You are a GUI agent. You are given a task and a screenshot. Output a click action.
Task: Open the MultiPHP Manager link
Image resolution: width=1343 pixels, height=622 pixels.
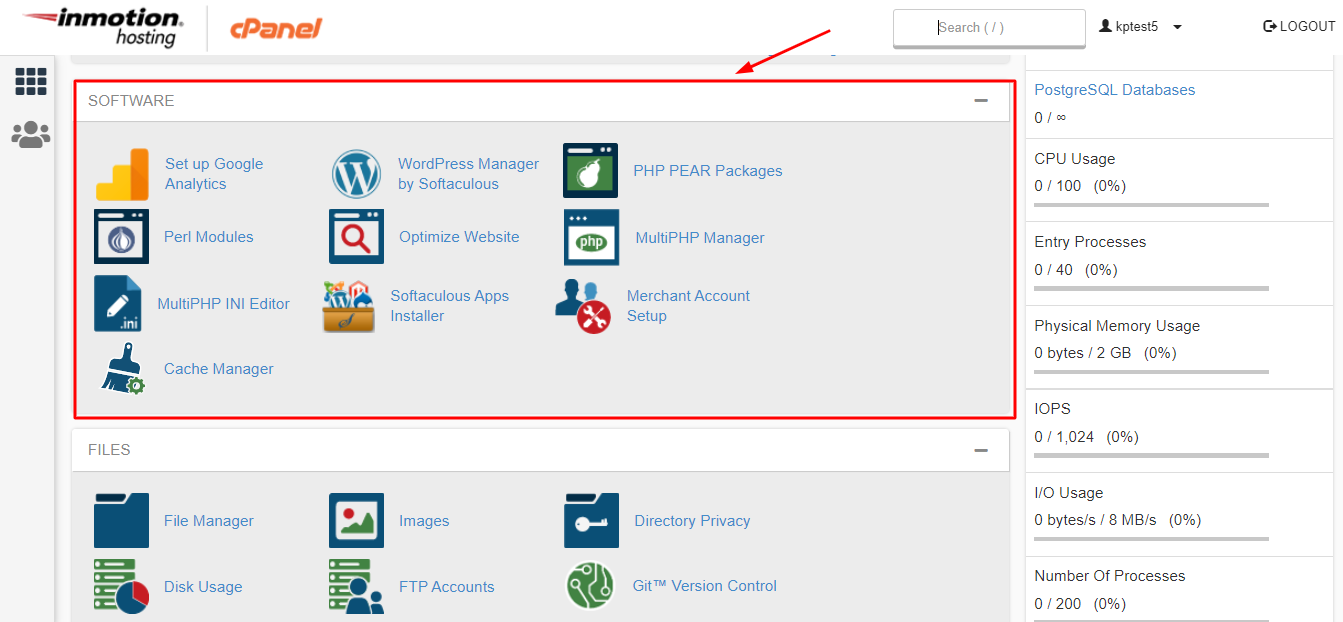(x=700, y=238)
